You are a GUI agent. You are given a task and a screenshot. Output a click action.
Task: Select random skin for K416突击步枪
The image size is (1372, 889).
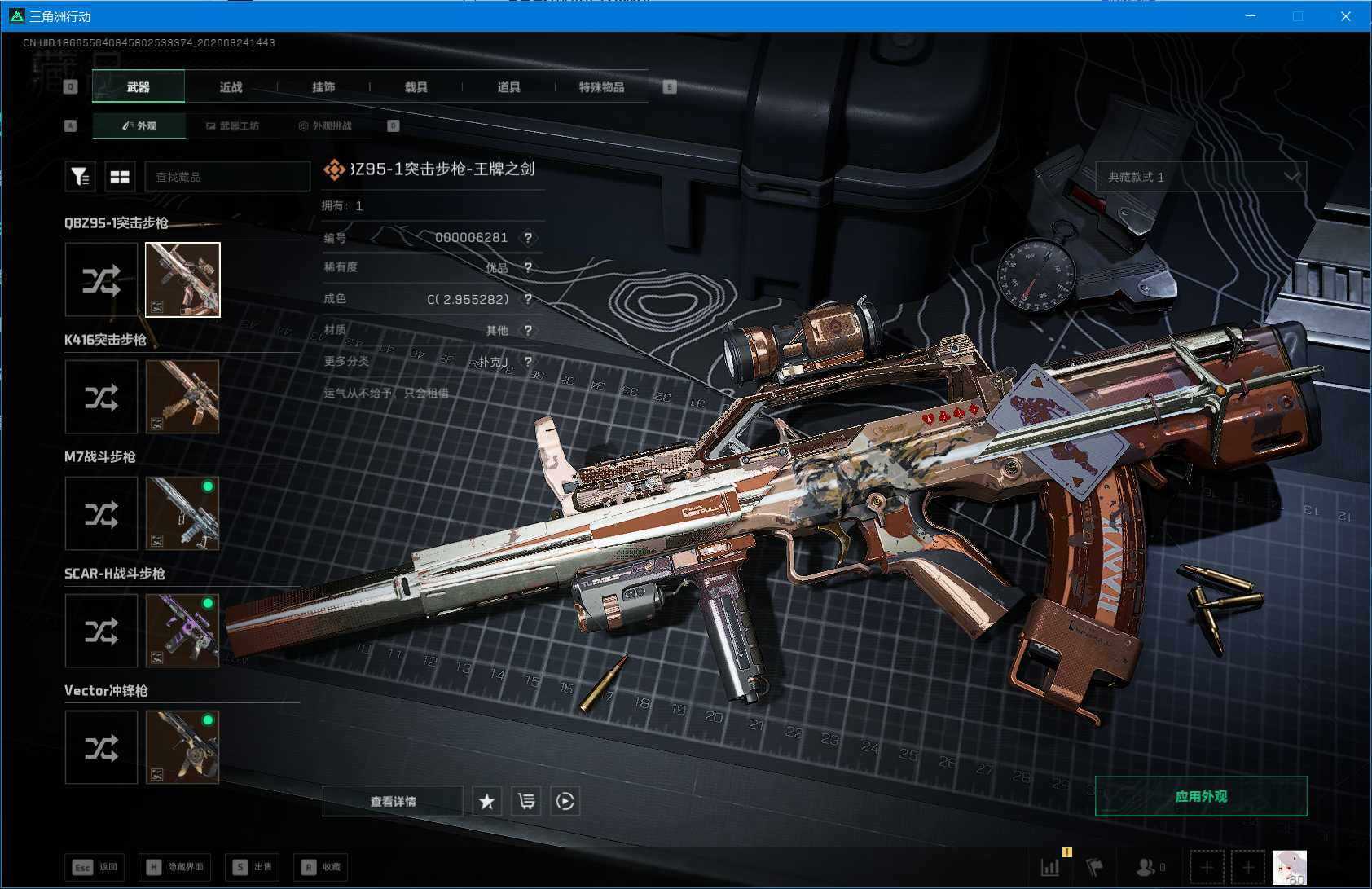(101, 397)
